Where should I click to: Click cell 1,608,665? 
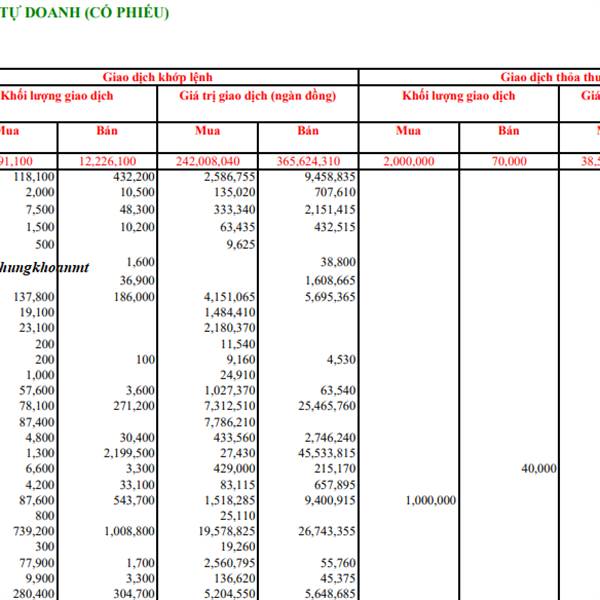click(330, 280)
